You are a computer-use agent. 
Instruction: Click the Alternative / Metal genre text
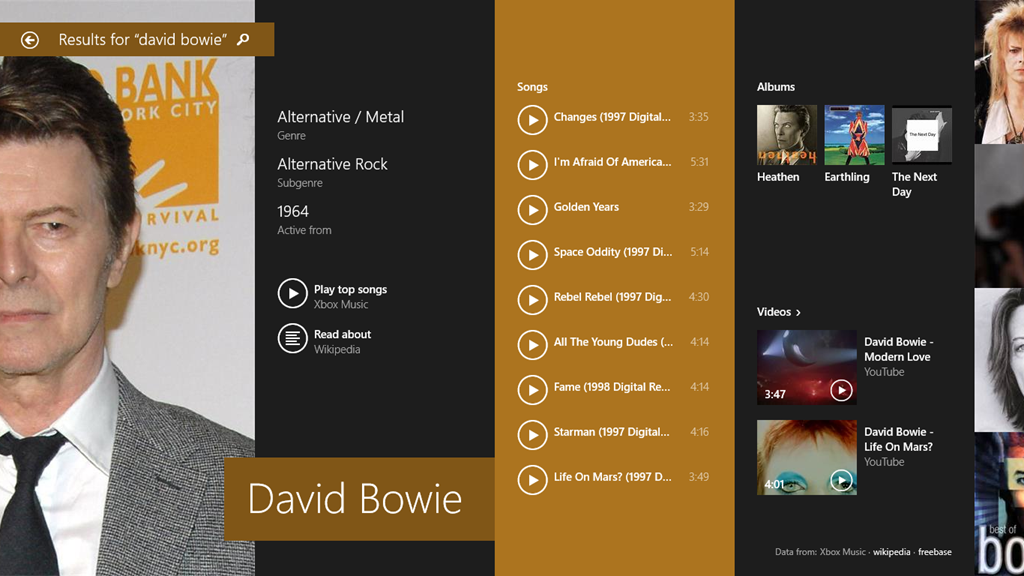(340, 117)
